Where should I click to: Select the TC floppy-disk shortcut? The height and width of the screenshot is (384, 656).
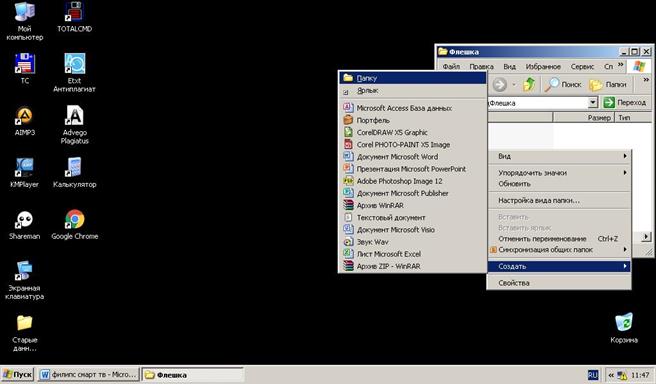pos(25,69)
